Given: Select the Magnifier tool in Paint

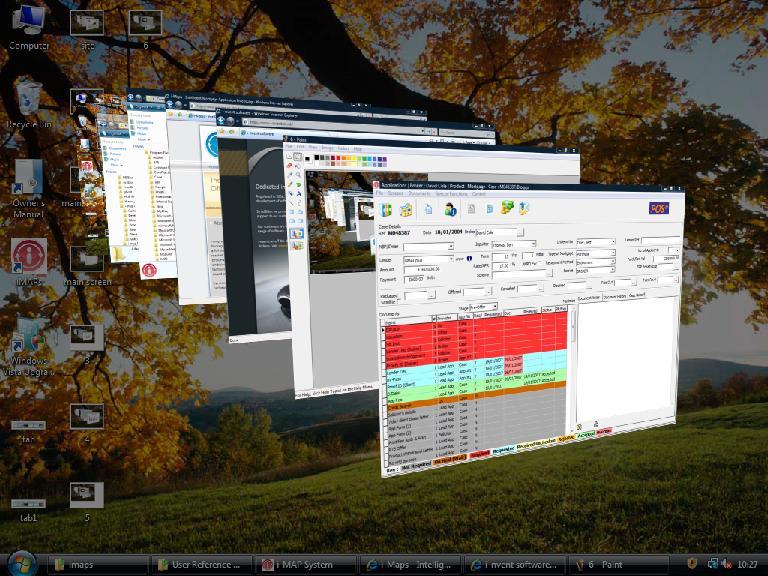Looking at the screenshot, I should click(298, 175).
